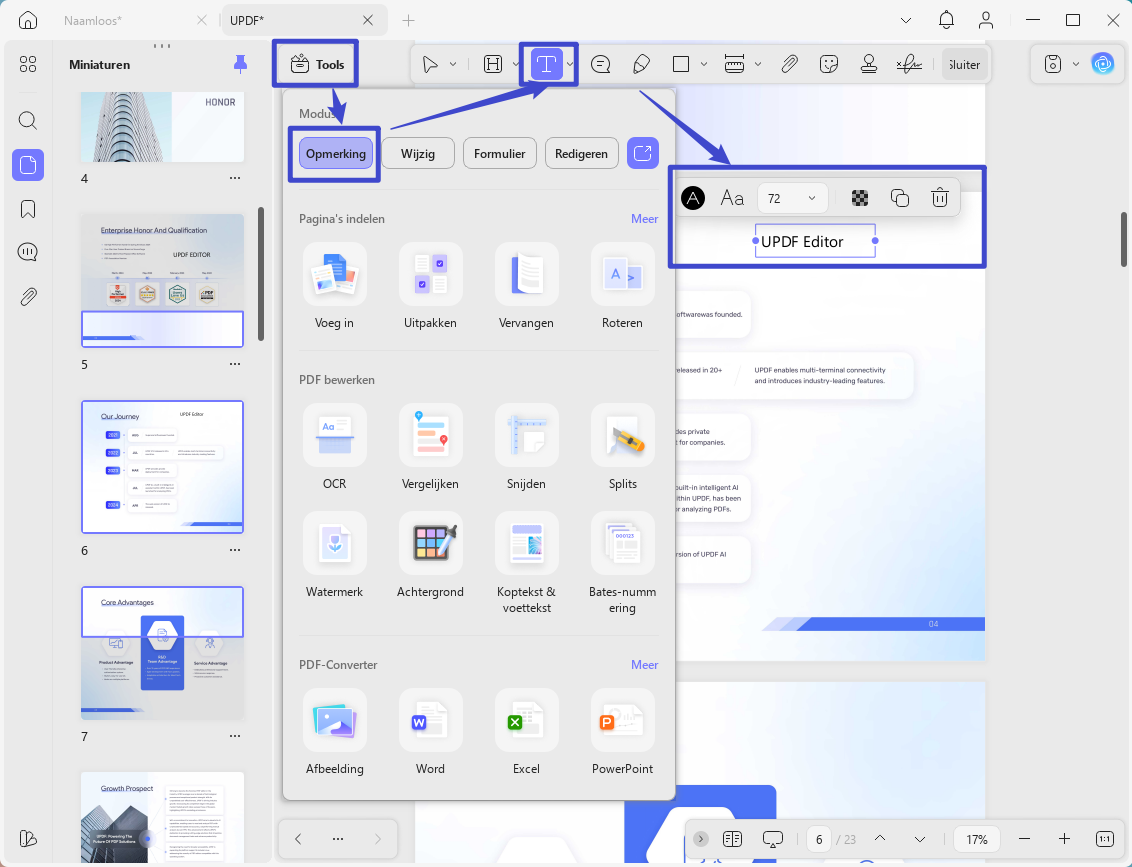The height and width of the screenshot is (867, 1132).
Task: Duplicate the selected text comment
Action: (x=900, y=198)
